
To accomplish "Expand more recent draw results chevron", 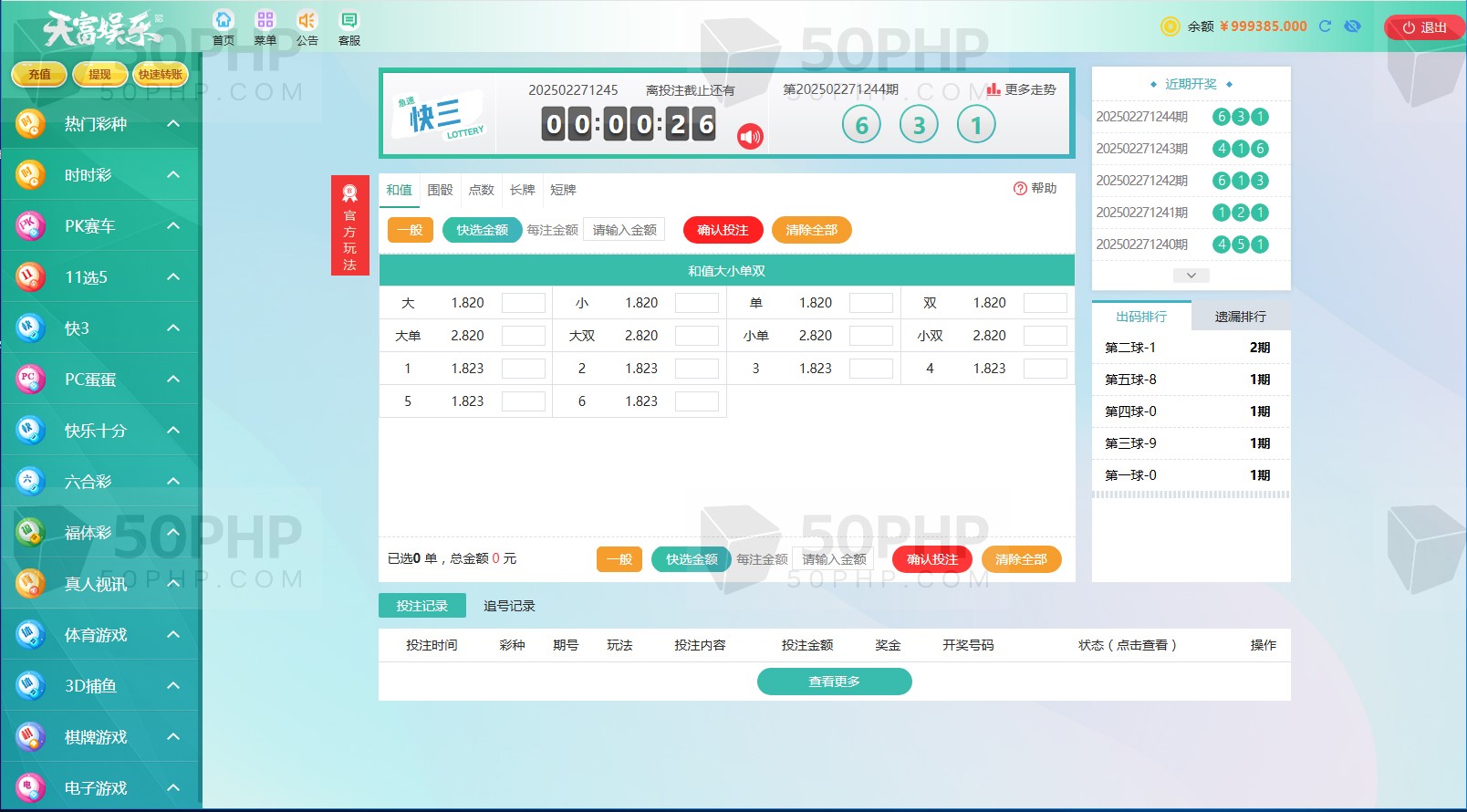I will point(1191,276).
